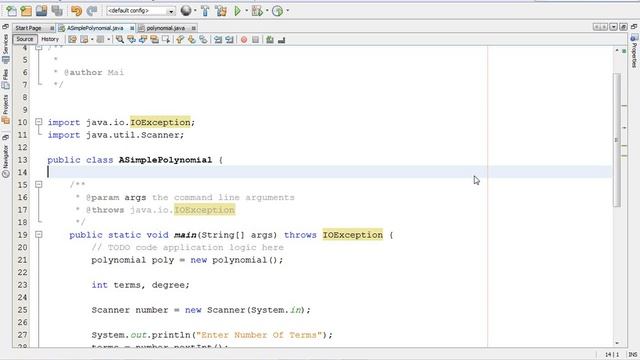Switch to the History view
Screen dimensions: 640x360
point(50,39)
